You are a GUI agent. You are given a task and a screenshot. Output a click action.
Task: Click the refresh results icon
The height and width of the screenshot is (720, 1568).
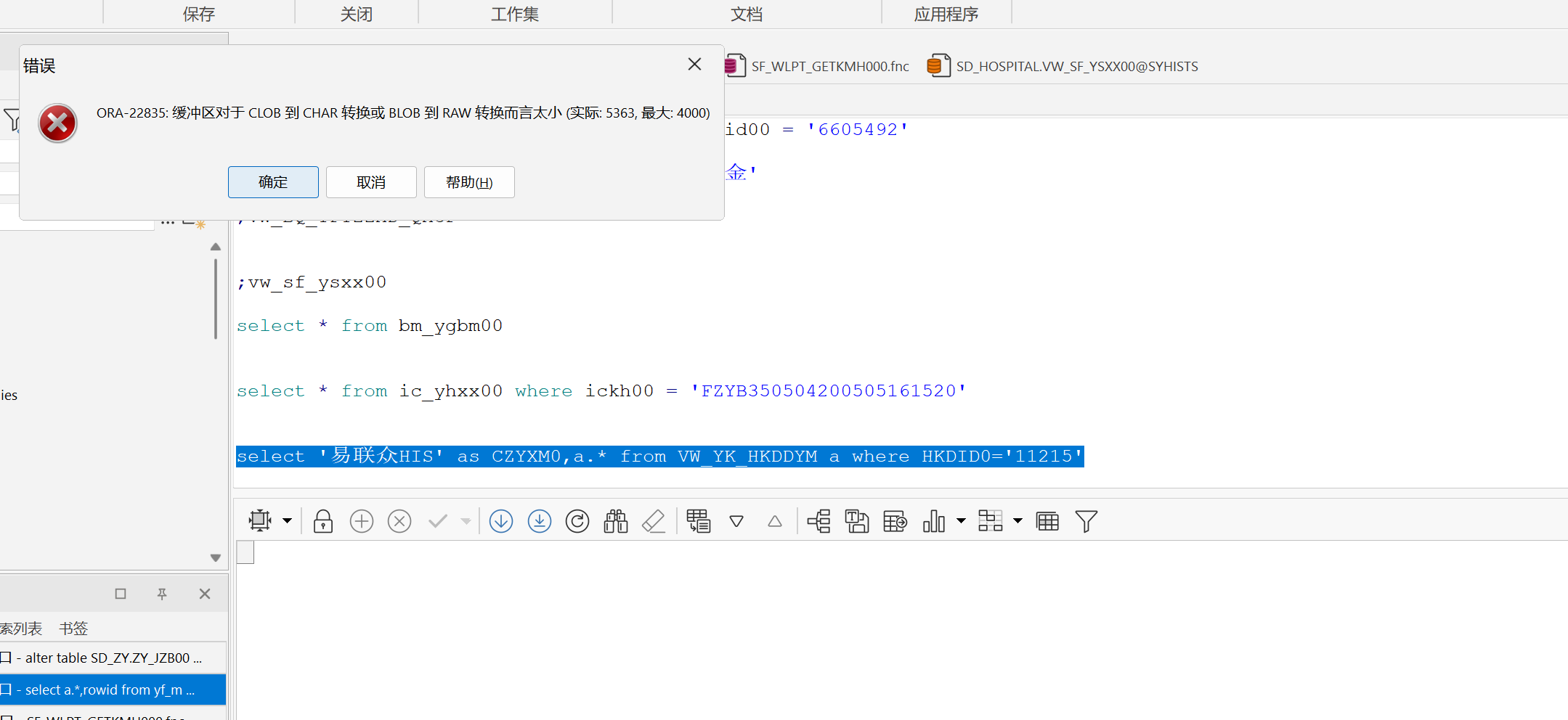tap(577, 521)
